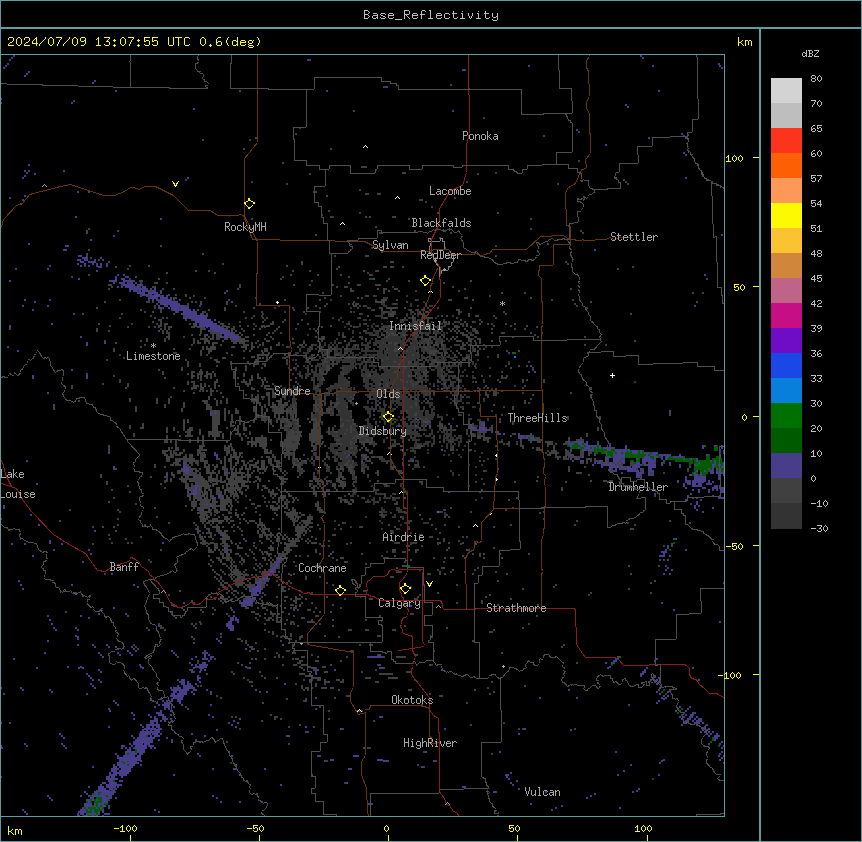This screenshot has width=862, height=842.
Task: Click the yellow diamond marker above Calgary label
Action: click(x=405, y=589)
